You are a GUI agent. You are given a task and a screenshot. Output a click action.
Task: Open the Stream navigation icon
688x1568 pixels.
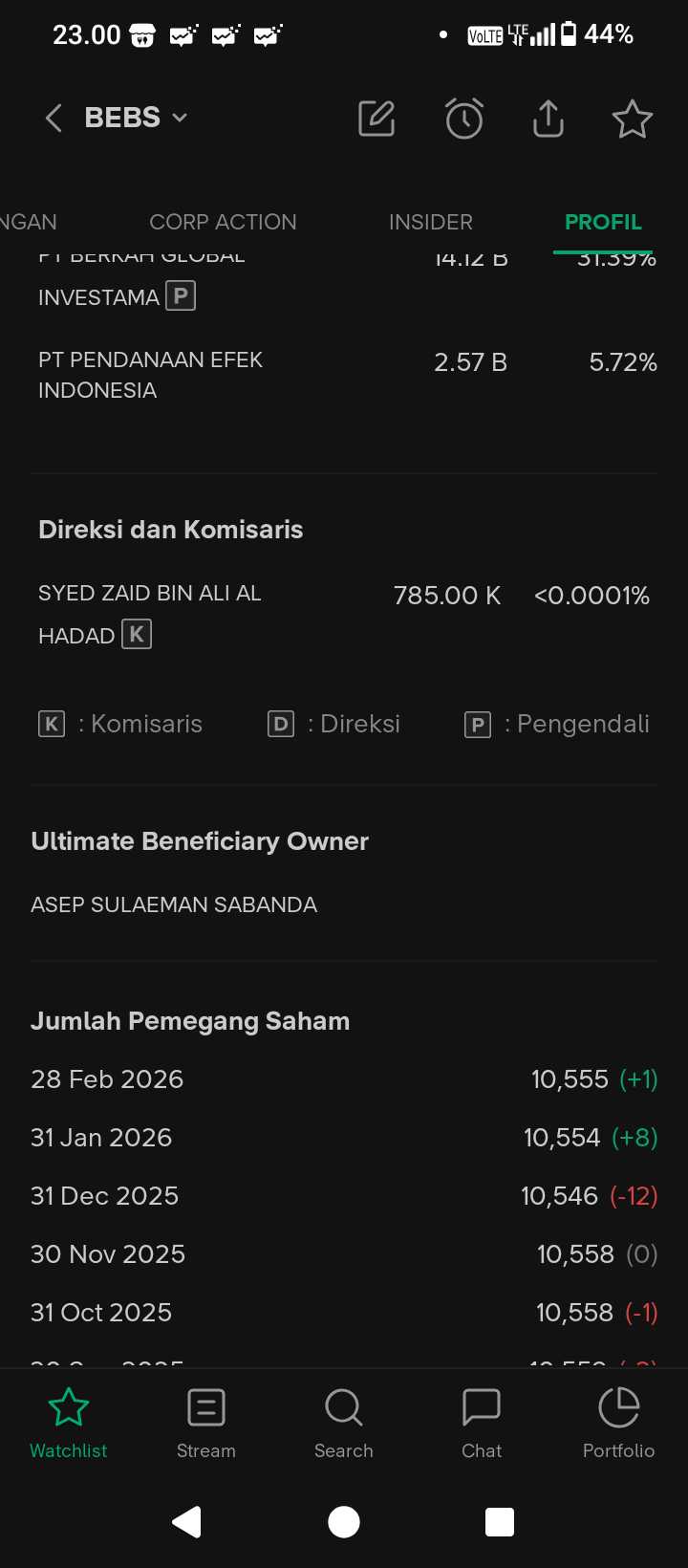206,1423
